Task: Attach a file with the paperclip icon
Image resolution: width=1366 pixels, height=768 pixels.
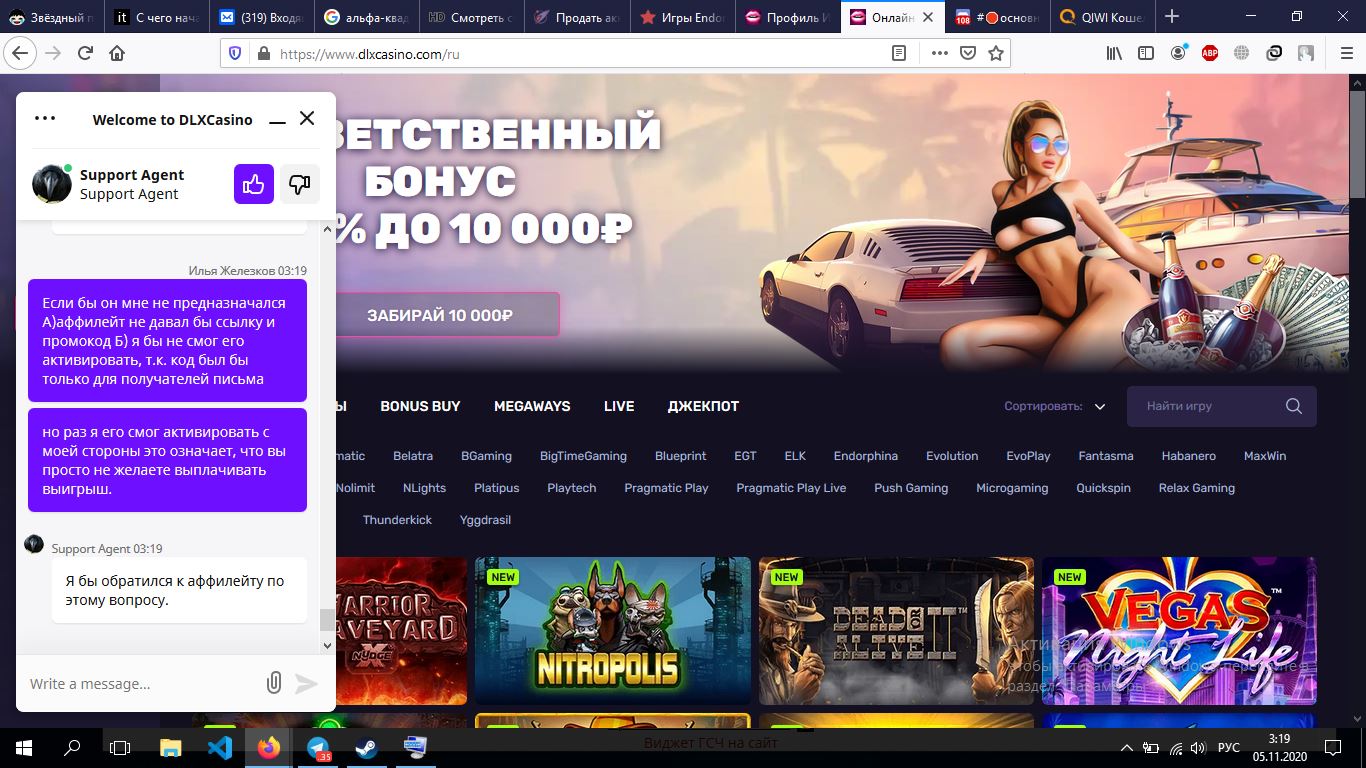Action: [273, 683]
